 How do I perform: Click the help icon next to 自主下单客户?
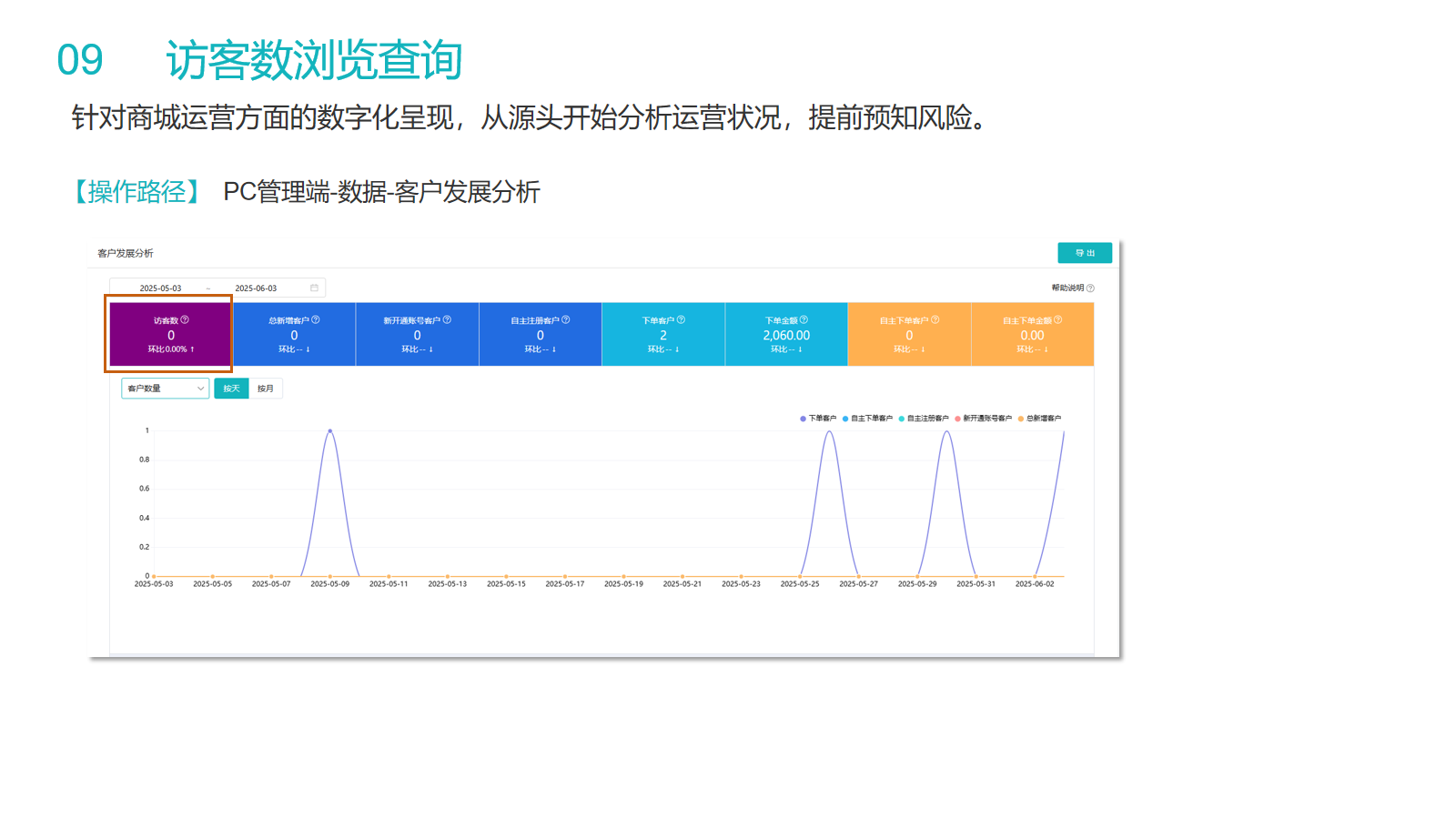(x=935, y=319)
